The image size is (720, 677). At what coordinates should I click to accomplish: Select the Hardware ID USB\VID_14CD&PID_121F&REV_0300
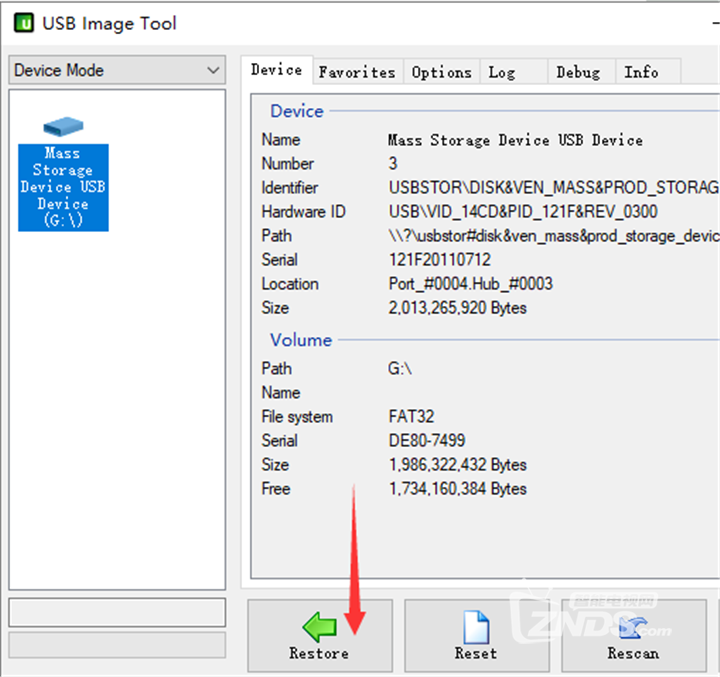523,211
